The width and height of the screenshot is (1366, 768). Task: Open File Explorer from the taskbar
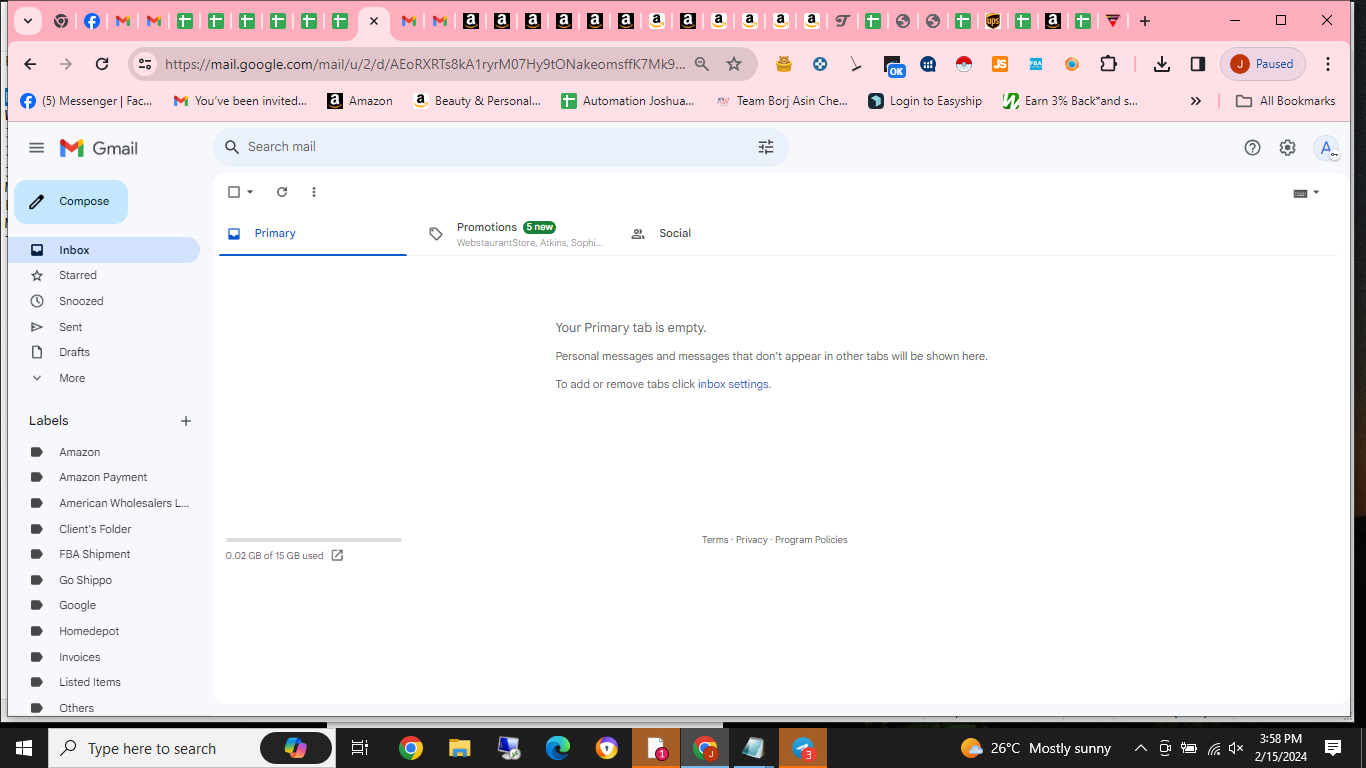(459, 748)
